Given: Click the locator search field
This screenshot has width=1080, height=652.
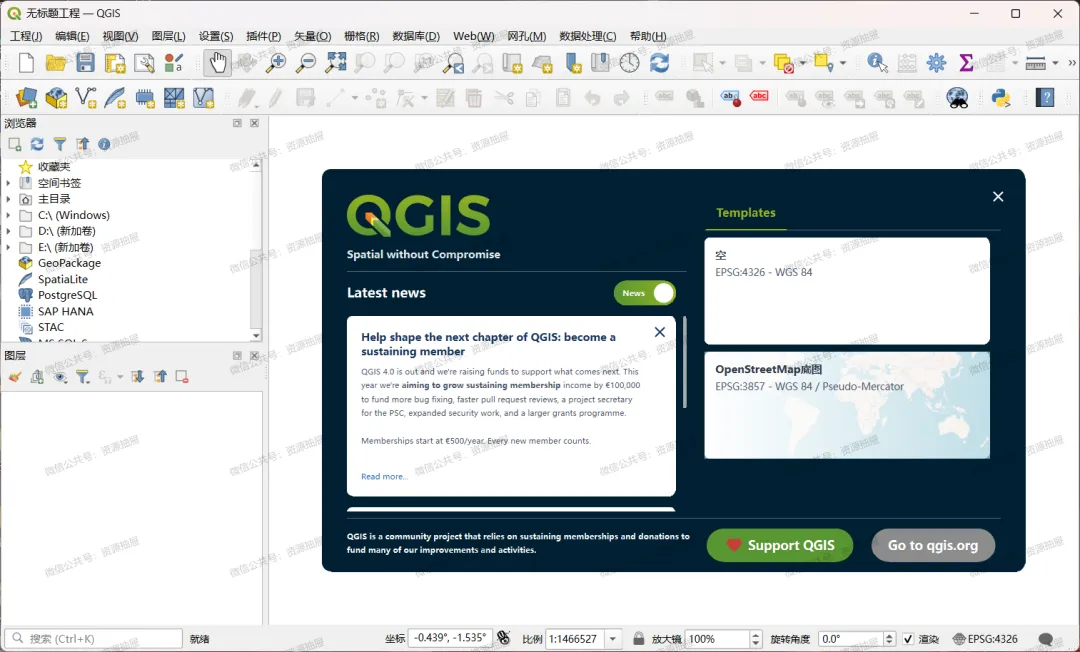Looking at the screenshot, I should pyautogui.click(x=93, y=639).
